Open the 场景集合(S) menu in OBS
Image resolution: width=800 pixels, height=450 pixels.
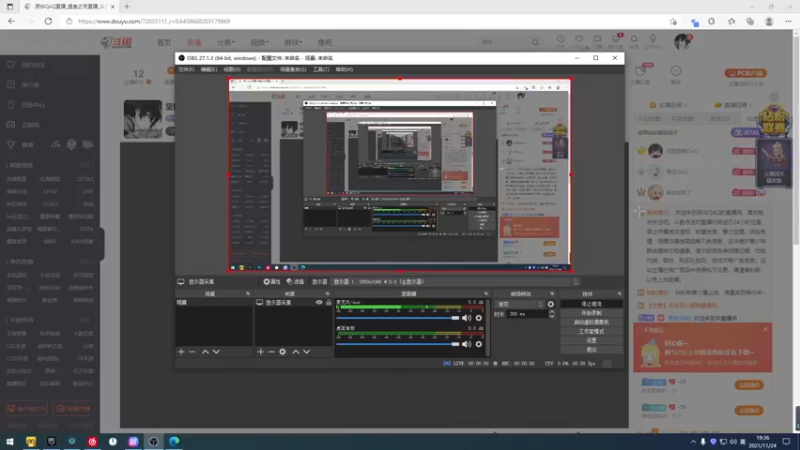(x=293, y=69)
